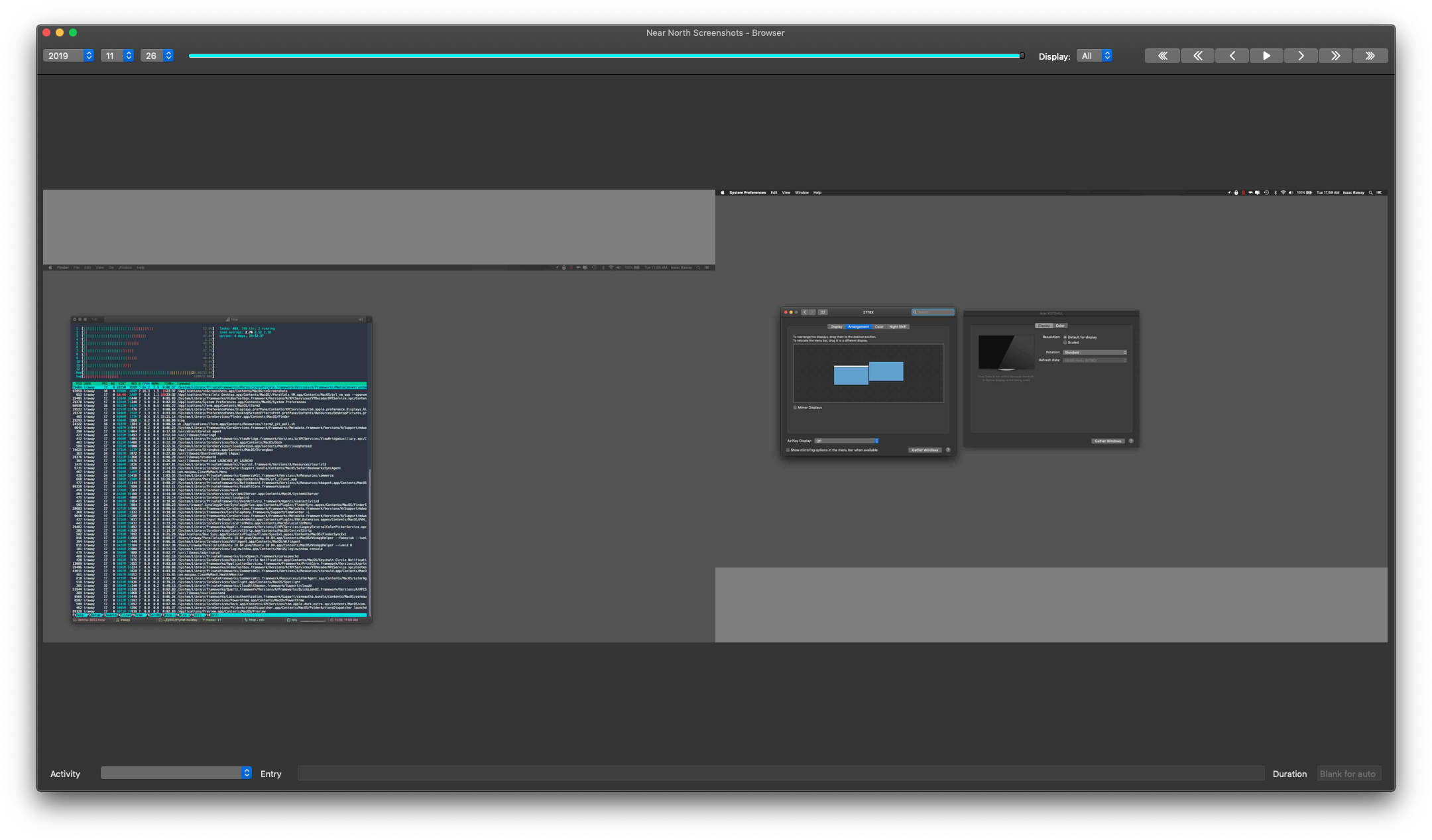Click the red close window button
The image size is (1432, 840).
pyautogui.click(x=46, y=32)
